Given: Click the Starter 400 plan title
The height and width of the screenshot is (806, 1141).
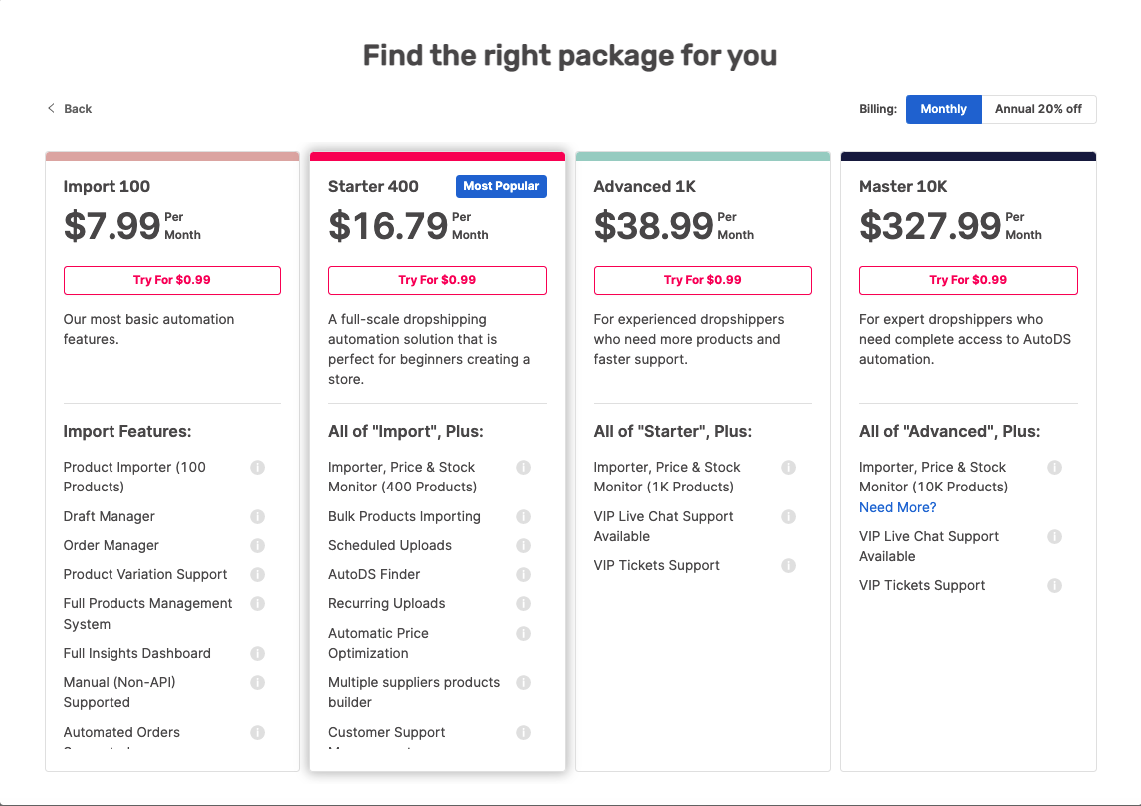Looking at the screenshot, I should 373,186.
